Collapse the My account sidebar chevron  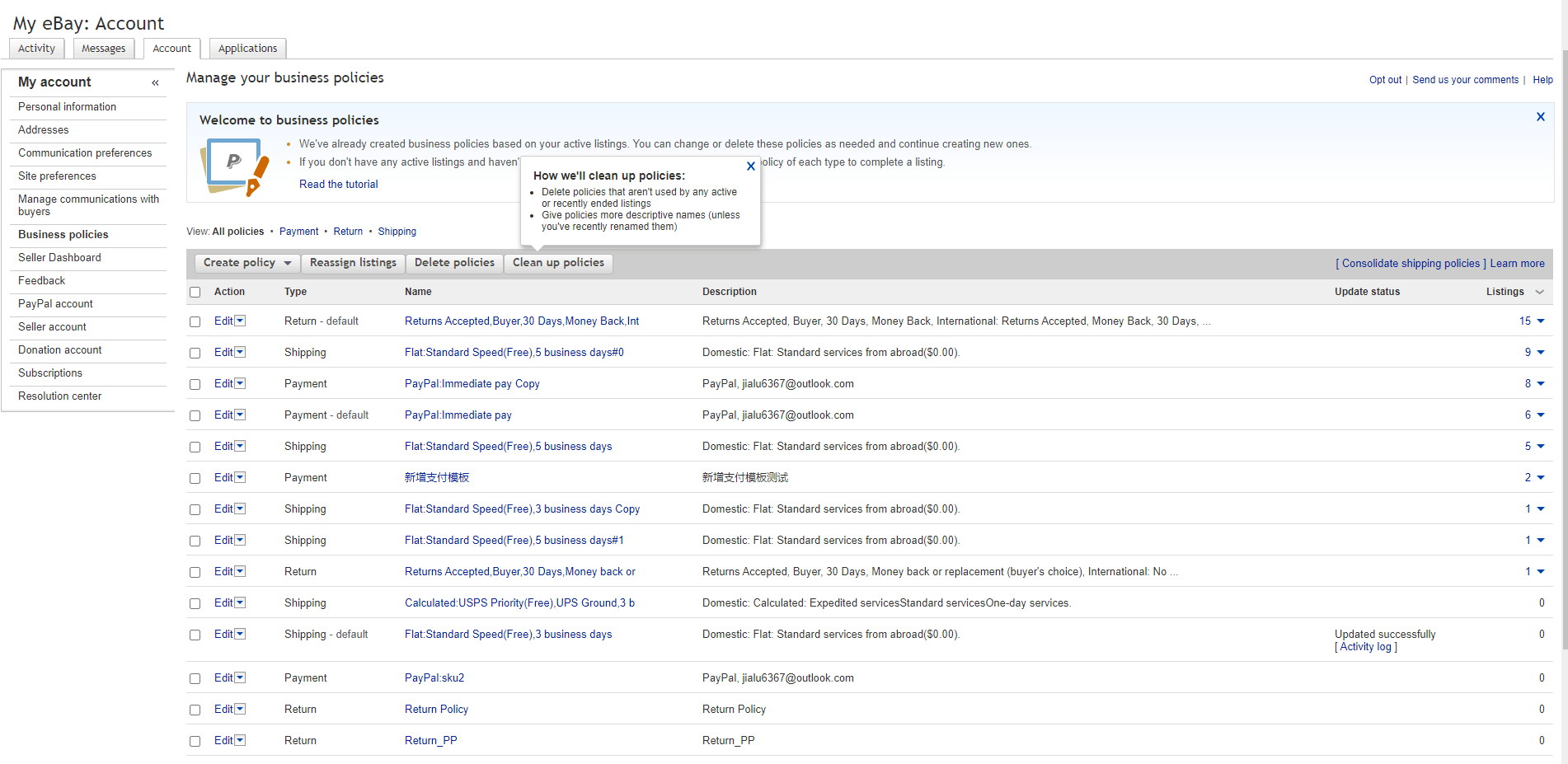point(155,82)
